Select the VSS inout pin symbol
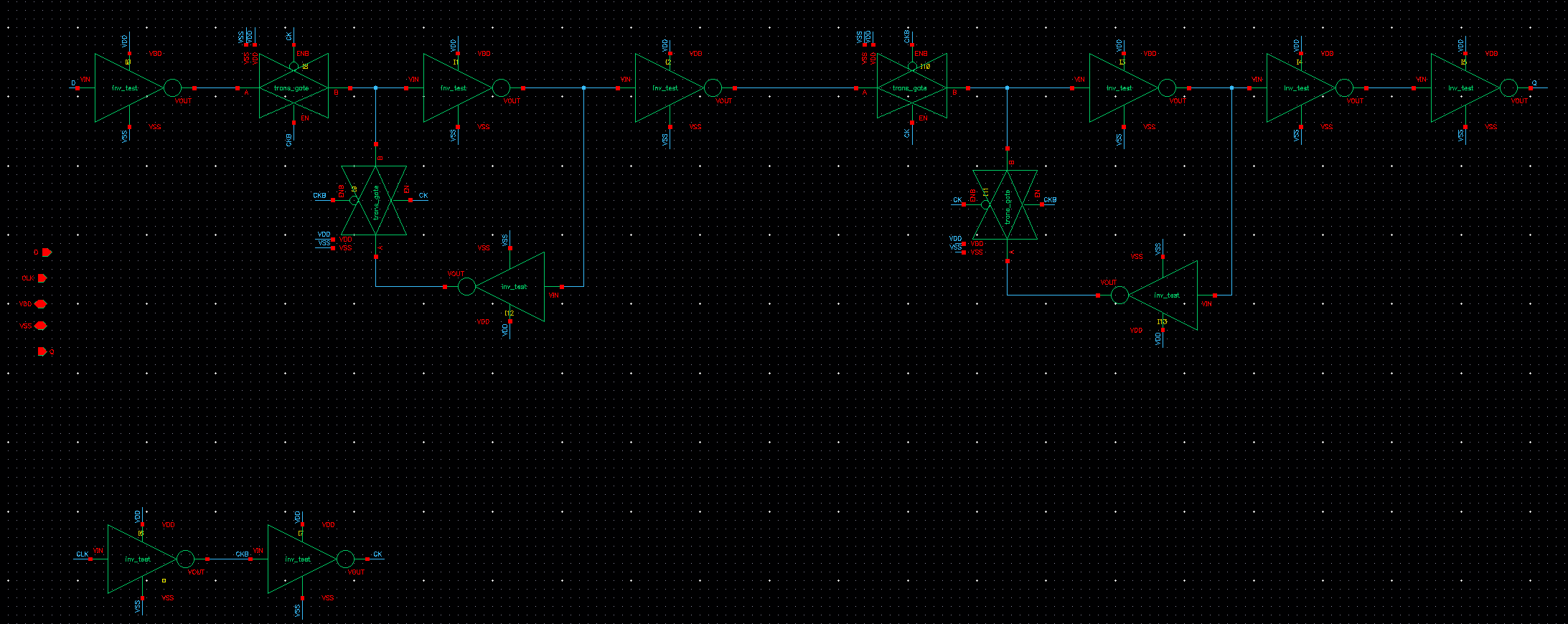Image resolution: width=1568 pixels, height=624 pixels. [x=41, y=326]
